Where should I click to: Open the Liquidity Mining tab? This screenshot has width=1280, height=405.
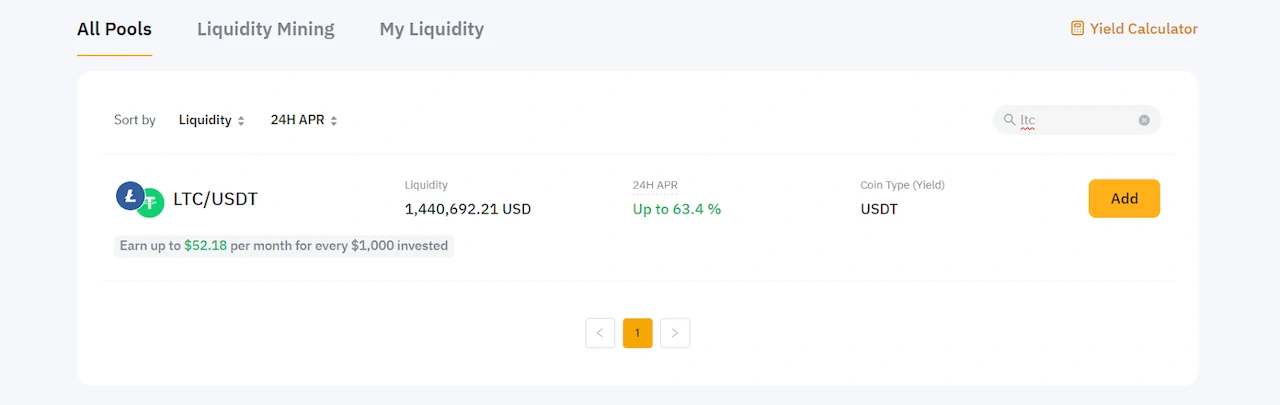(265, 29)
